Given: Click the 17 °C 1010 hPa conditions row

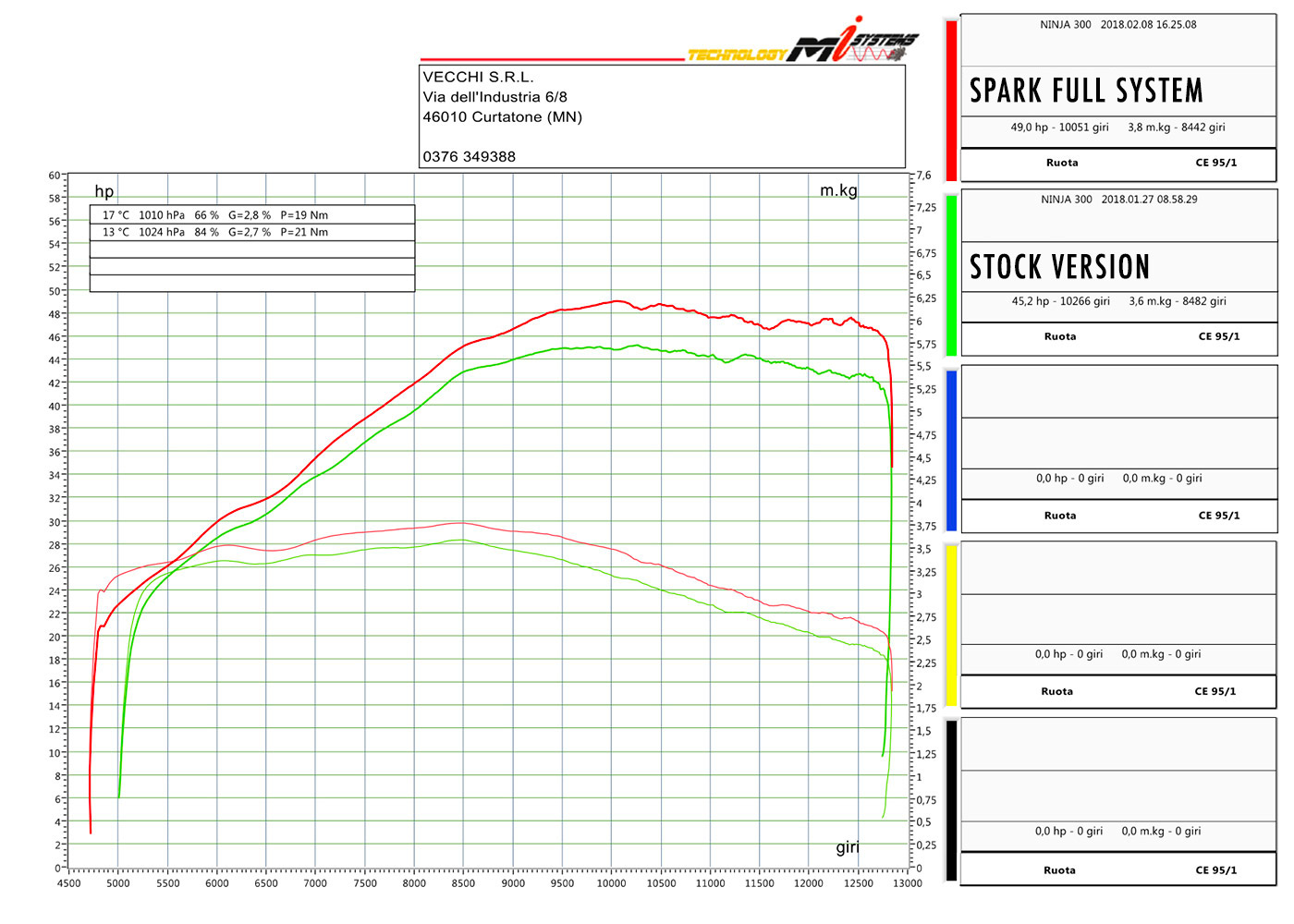Looking at the screenshot, I should pyautogui.click(x=252, y=215).
